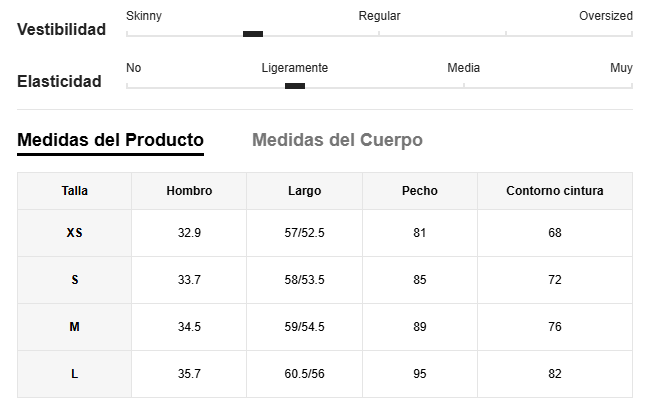Click the Regular label on fit scale
The image size is (646, 403).
[x=379, y=16]
